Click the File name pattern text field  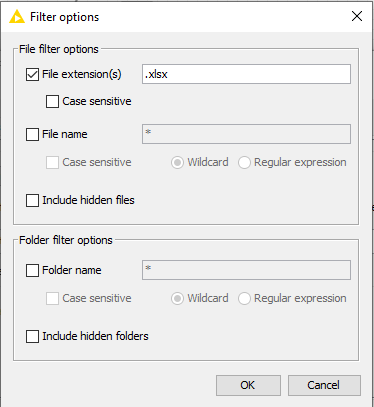click(x=246, y=134)
